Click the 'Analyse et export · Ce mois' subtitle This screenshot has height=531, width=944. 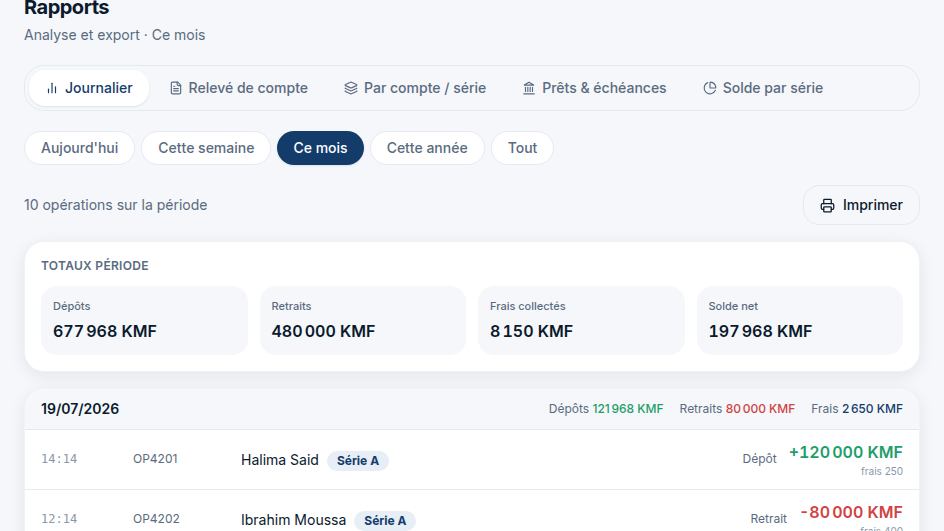pos(114,35)
